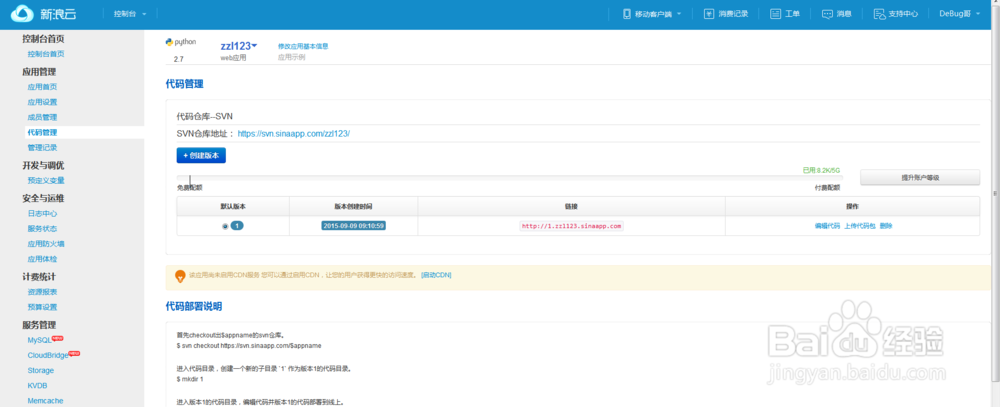The height and width of the screenshot is (407, 1000).
Task: Open 应用防火墙 in sidebar
Action: 45,244
